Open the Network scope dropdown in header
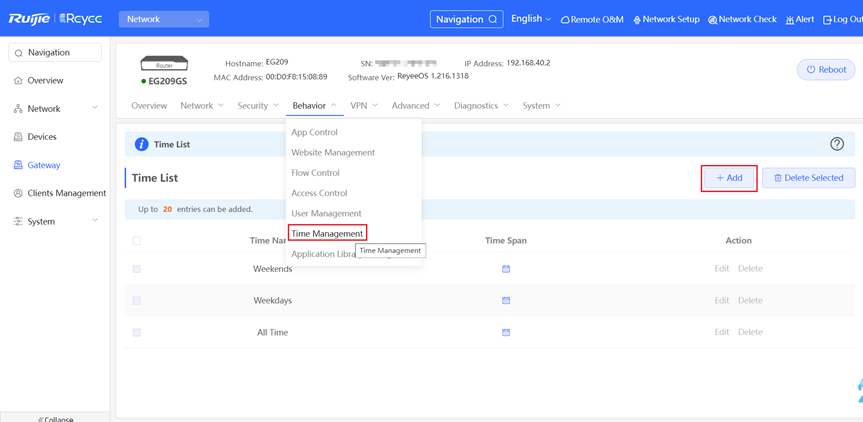Viewport: 863px width, 422px height. tap(164, 19)
